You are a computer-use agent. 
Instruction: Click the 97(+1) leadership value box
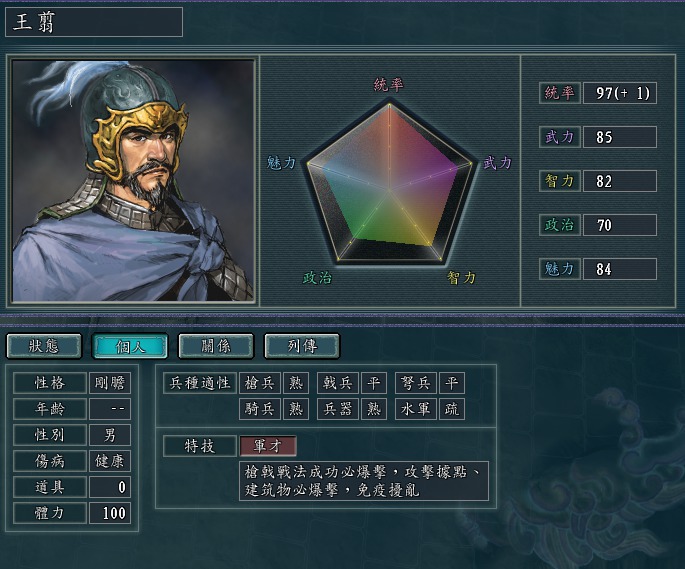[620, 93]
